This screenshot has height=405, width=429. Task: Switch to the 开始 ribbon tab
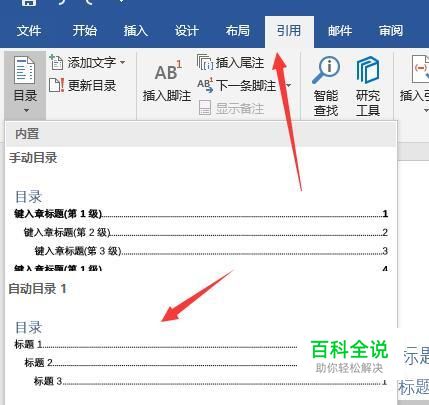(84, 31)
